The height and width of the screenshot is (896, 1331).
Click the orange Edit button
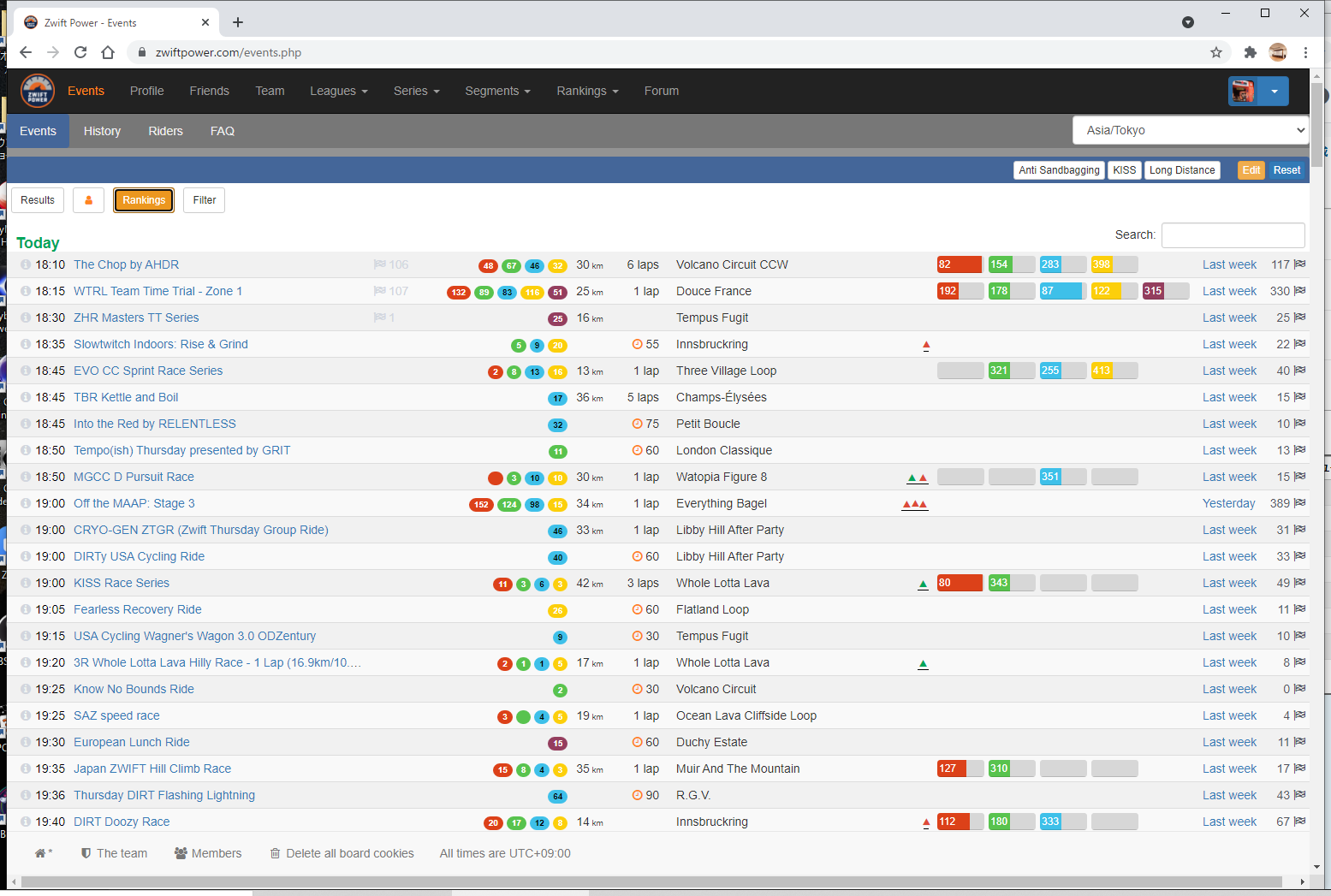pos(1251,170)
